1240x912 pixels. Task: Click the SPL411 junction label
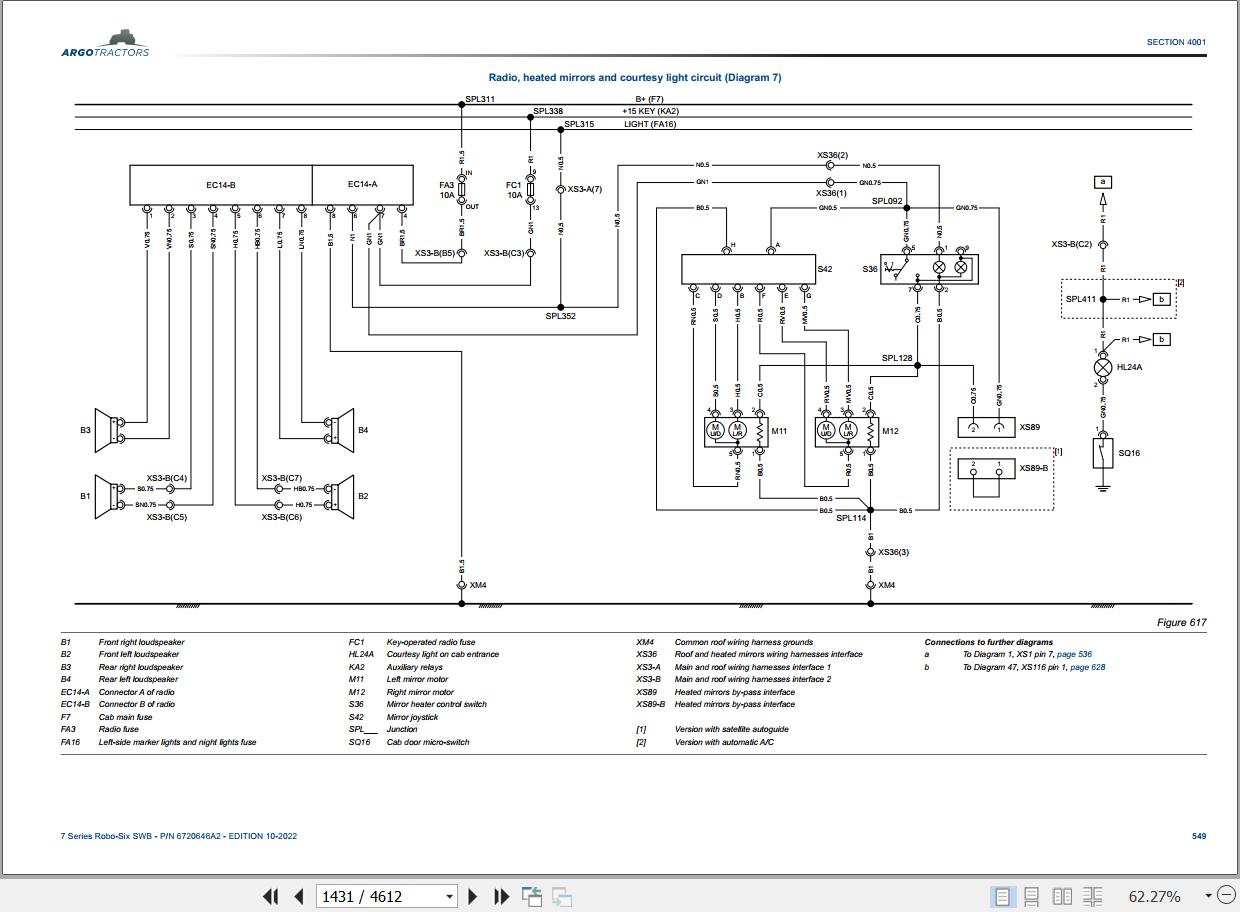1081,299
